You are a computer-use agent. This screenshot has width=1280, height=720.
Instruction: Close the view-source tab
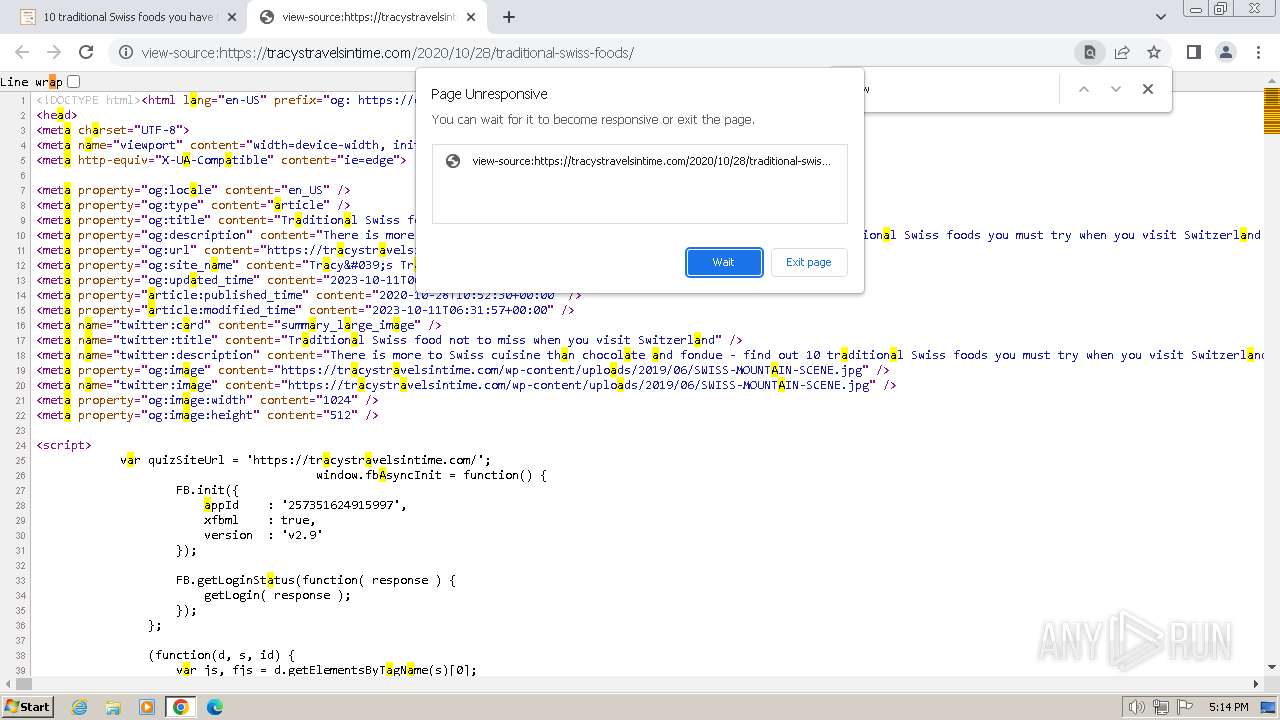(471, 17)
